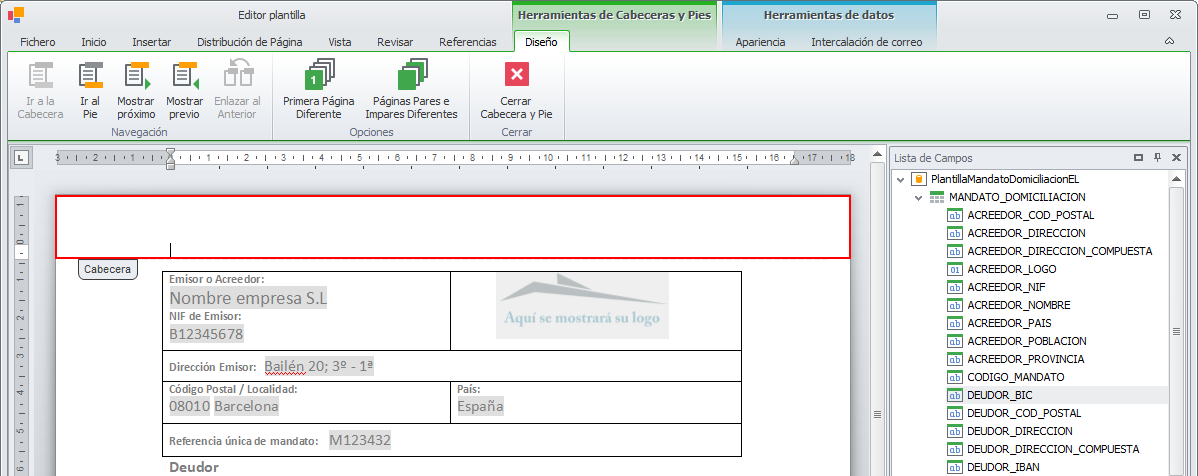1198x476 pixels.
Task: Collapse the ribbon with the chevron arrow
Action: pyautogui.click(x=1170, y=41)
